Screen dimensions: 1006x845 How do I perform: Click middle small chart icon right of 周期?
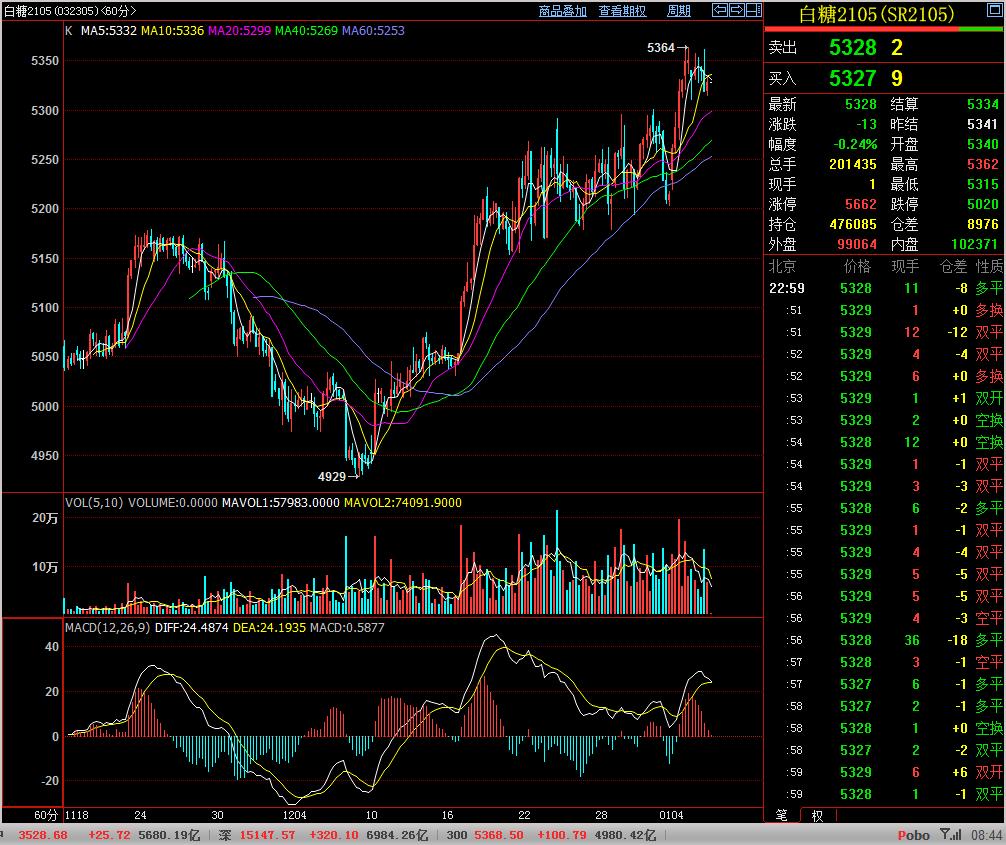click(x=737, y=11)
